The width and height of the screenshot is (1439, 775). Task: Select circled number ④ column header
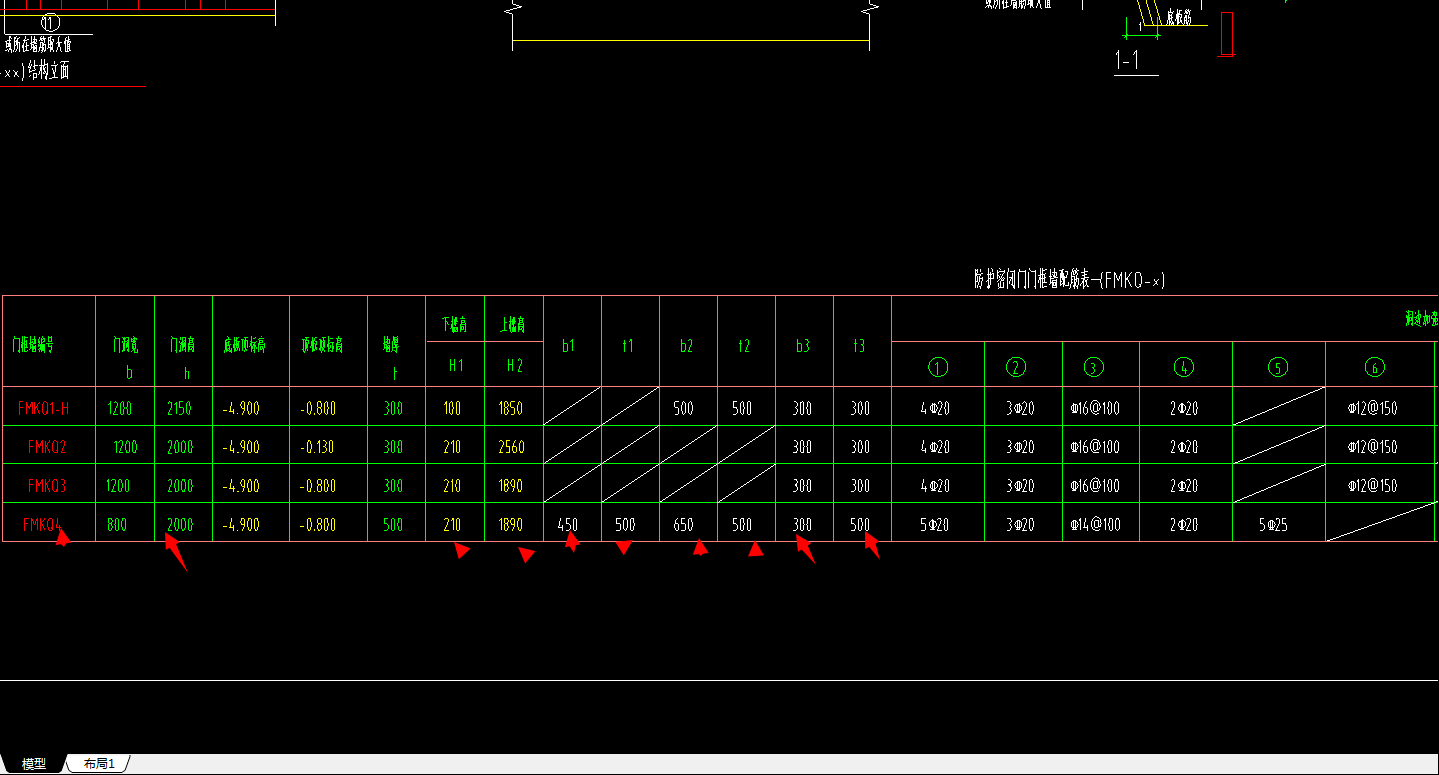[1184, 367]
